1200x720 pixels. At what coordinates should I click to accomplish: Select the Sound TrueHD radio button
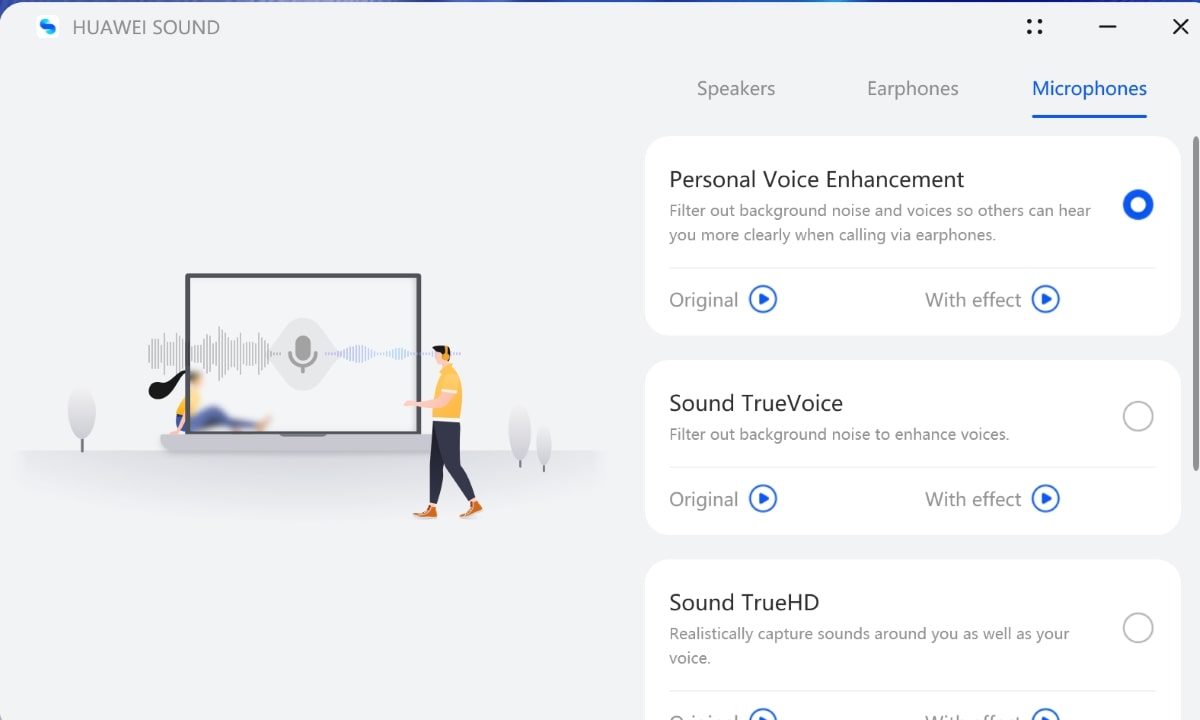tap(1138, 628)
